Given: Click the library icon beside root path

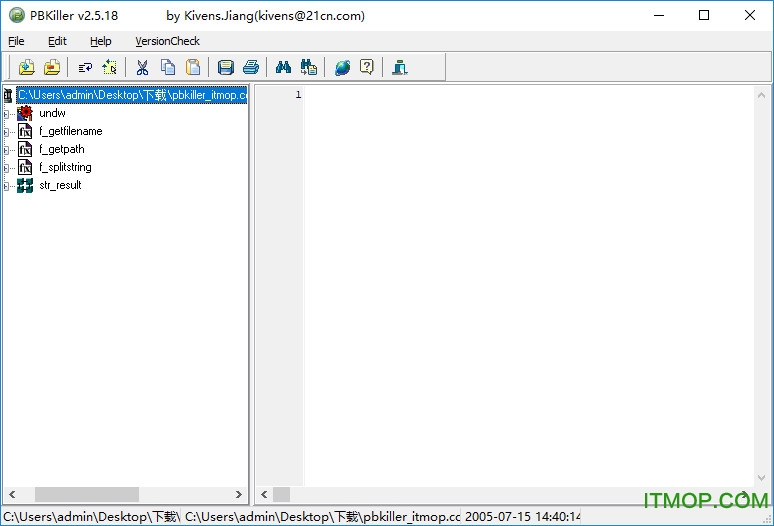Looking at the screenshot, I should [x=8, y=95].
